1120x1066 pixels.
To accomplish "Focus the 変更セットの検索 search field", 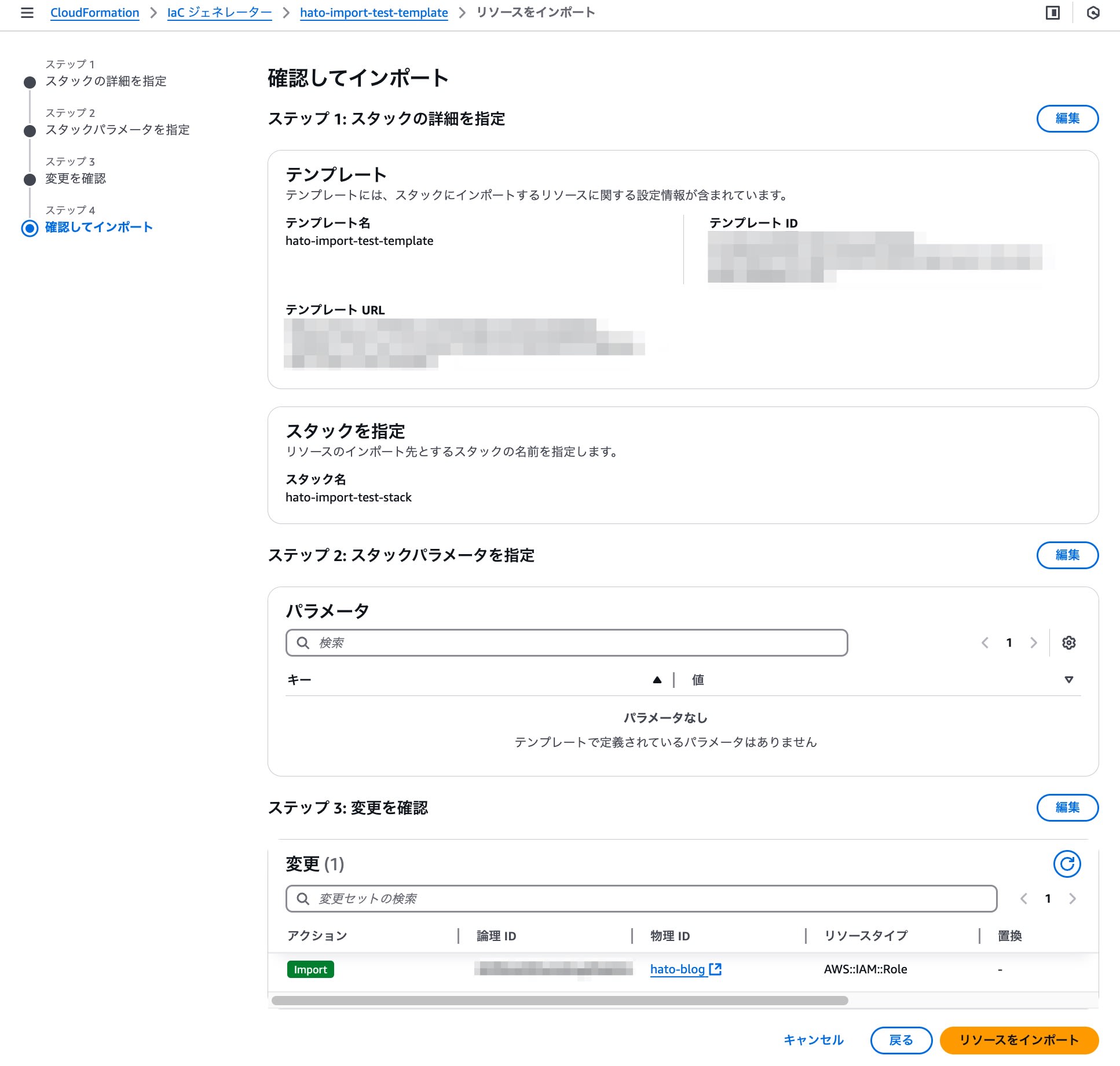I will [x=642, y=899].
